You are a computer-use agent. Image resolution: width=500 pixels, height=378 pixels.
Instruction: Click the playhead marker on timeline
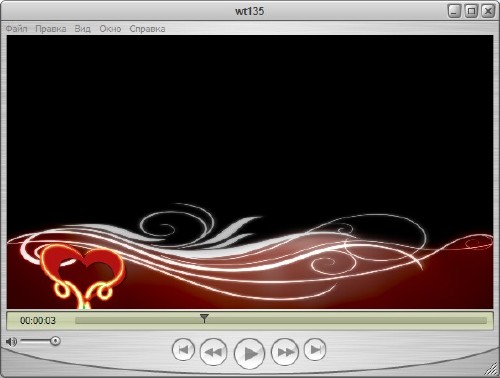pos(204,318)
